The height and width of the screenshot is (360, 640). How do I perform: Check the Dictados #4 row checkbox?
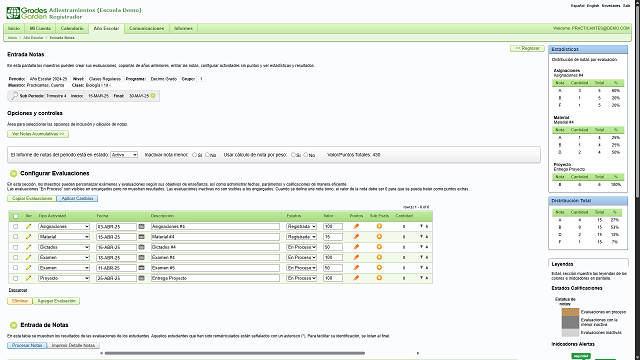(16, 247)
